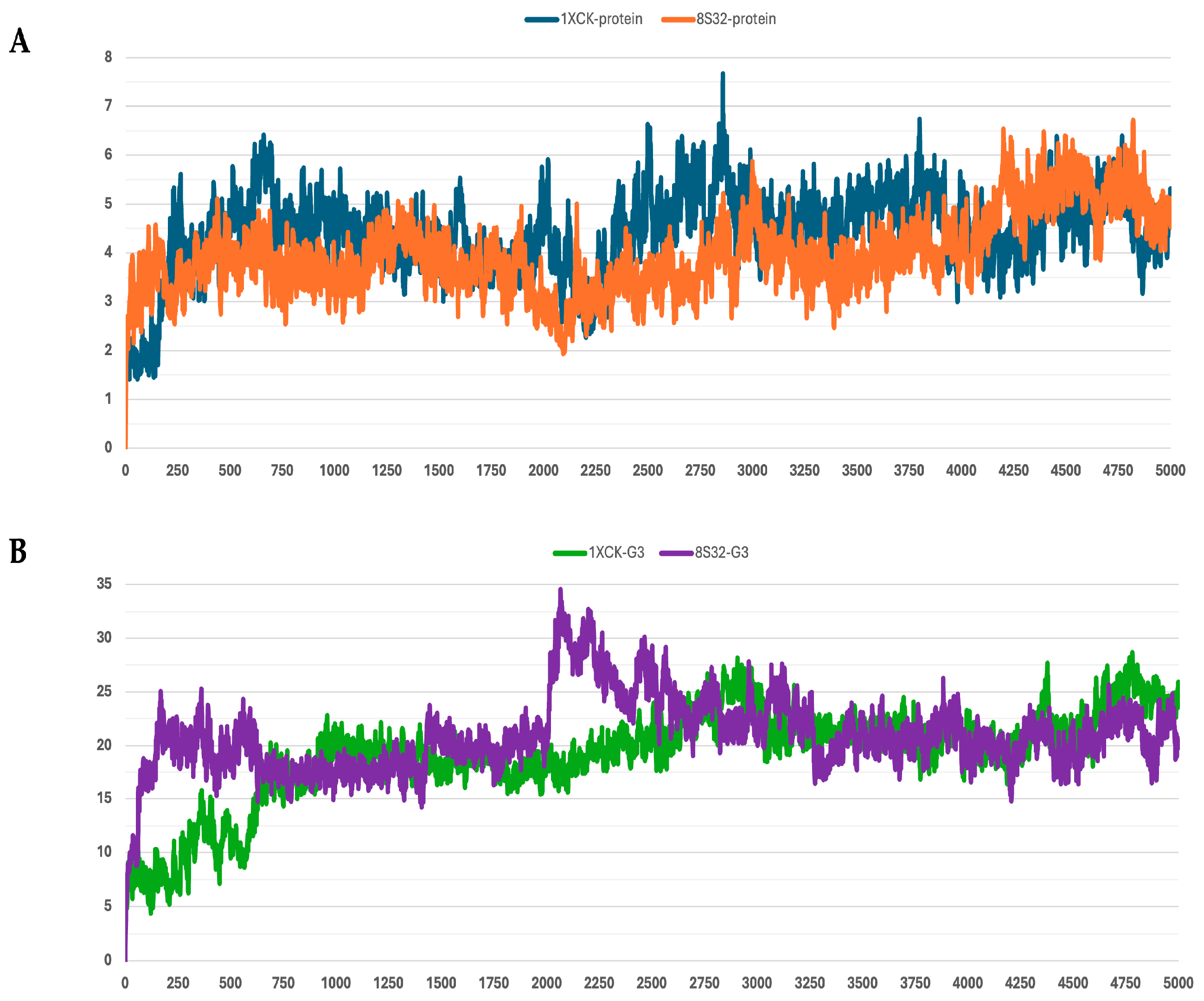This screenshot has height=1001, width=1204.
Task: Select the 1XCK-protein legend label
Action: 602,19
